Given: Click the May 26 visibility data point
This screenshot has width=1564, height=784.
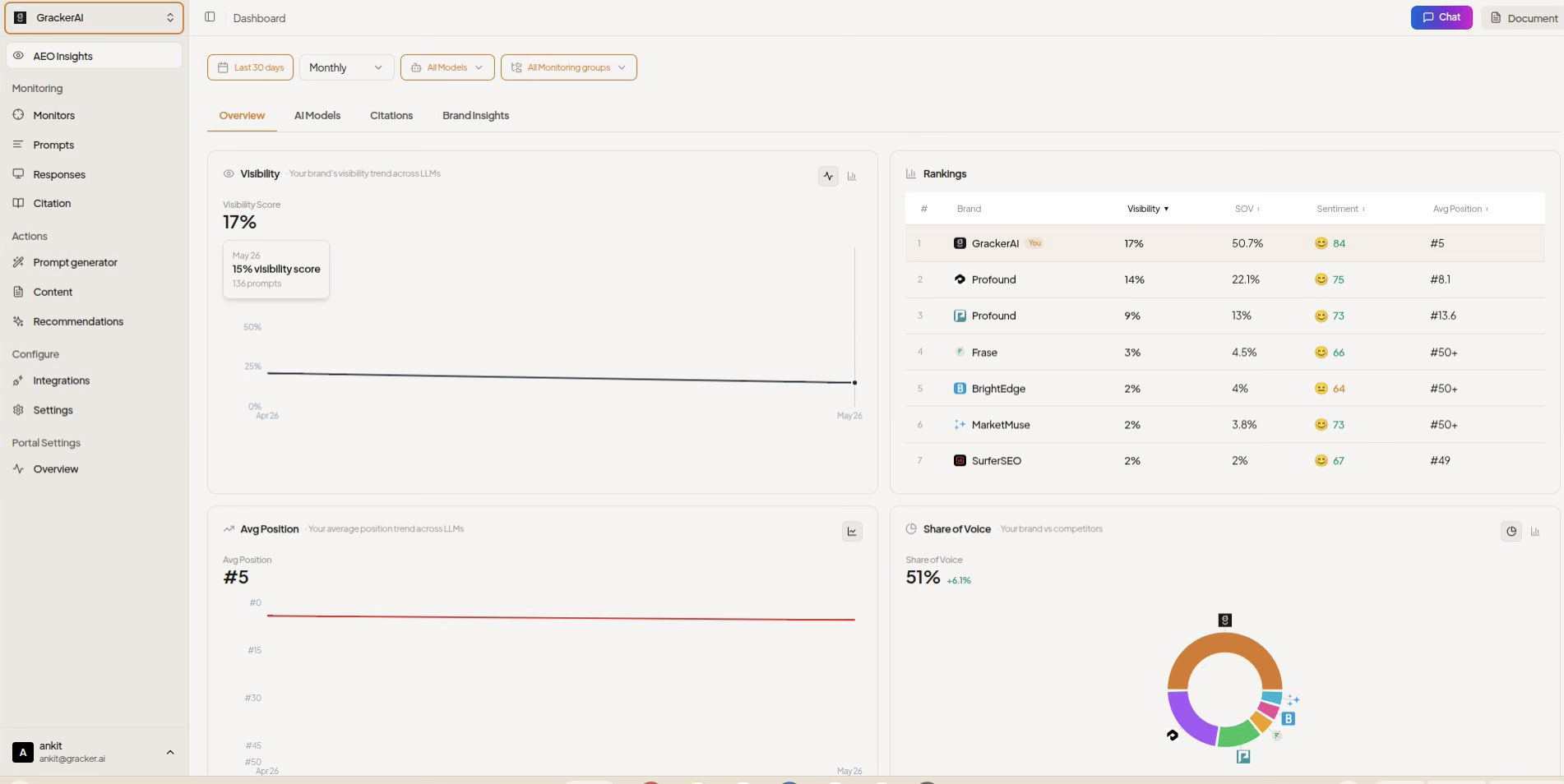Looking at the screenshot, I should pos(854,383).
